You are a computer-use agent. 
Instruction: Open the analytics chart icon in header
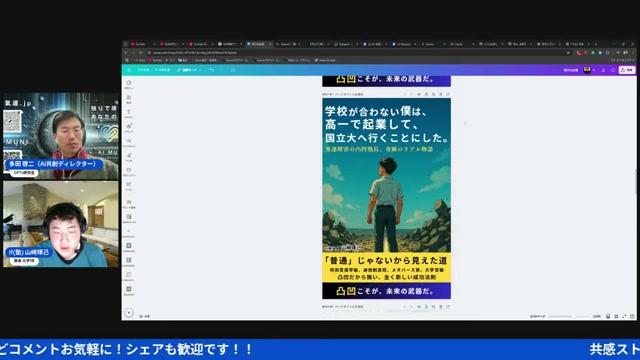[x=603, y=70]
